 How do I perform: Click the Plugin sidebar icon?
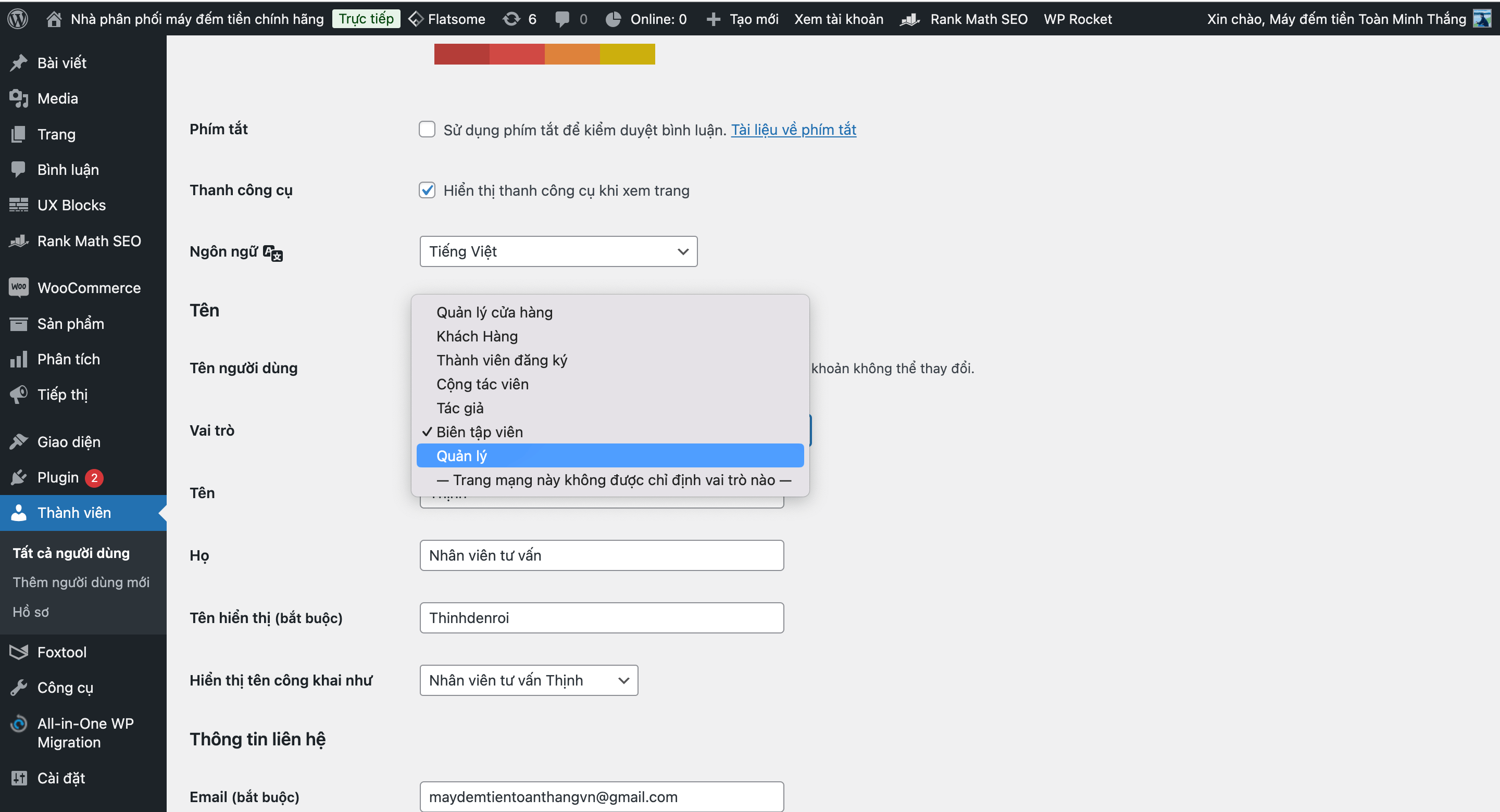tap(19, 477)
